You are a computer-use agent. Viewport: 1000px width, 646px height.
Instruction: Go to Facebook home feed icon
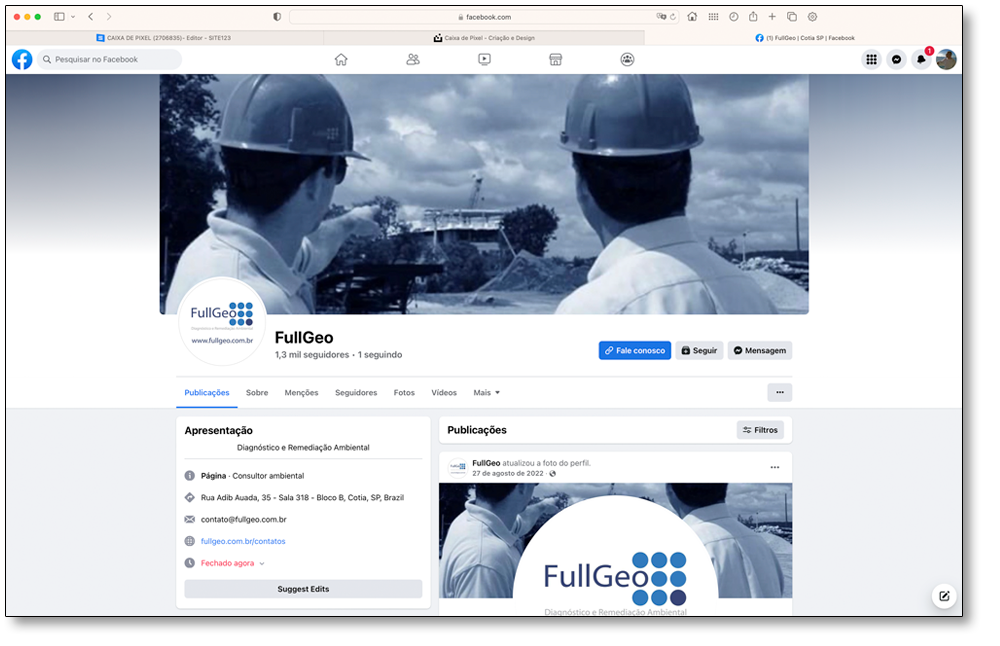(x=341, y=60)
